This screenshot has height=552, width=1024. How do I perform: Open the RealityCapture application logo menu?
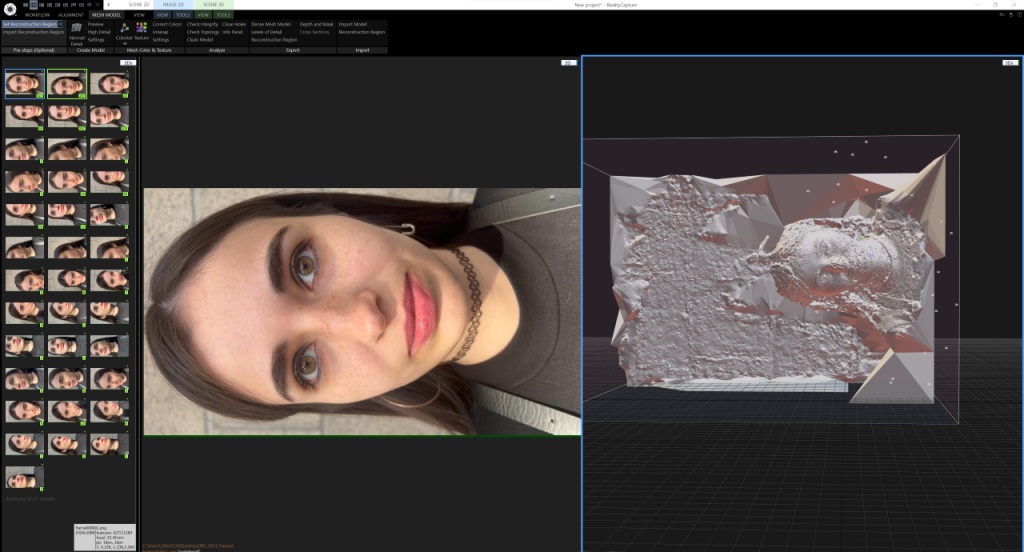[10, 9]
